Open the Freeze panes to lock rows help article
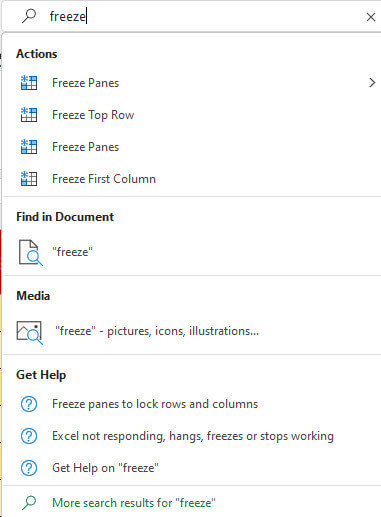 (190, 404)
